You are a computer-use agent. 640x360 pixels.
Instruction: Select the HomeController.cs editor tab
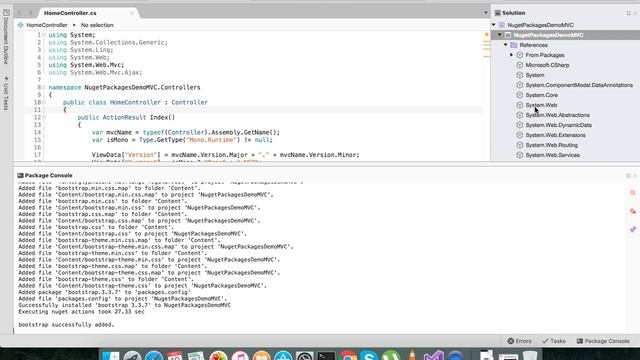70,13
